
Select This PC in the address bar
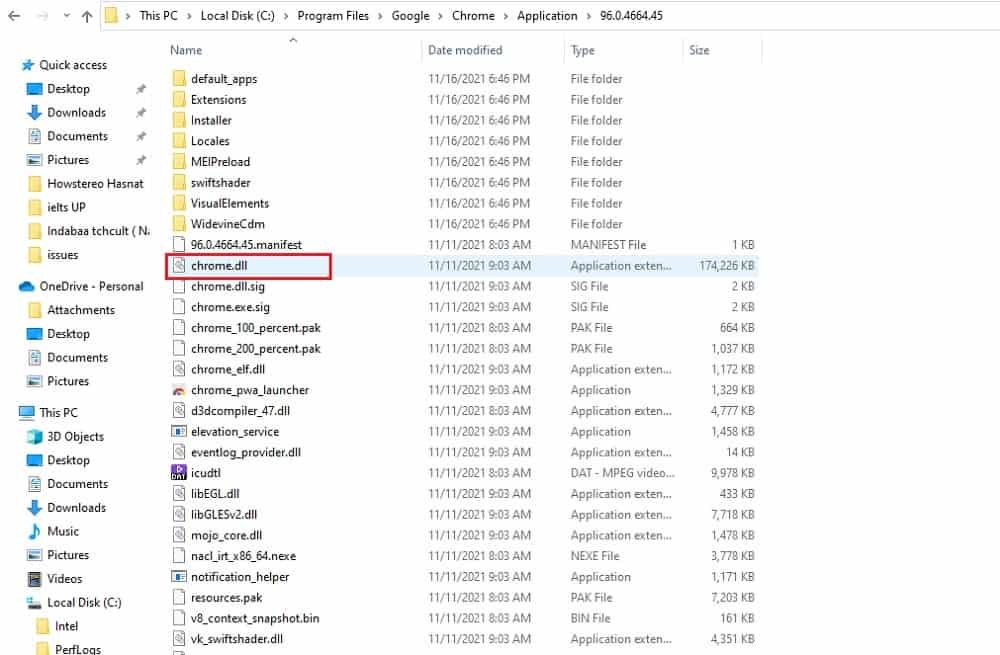click(x=158, y=15)
